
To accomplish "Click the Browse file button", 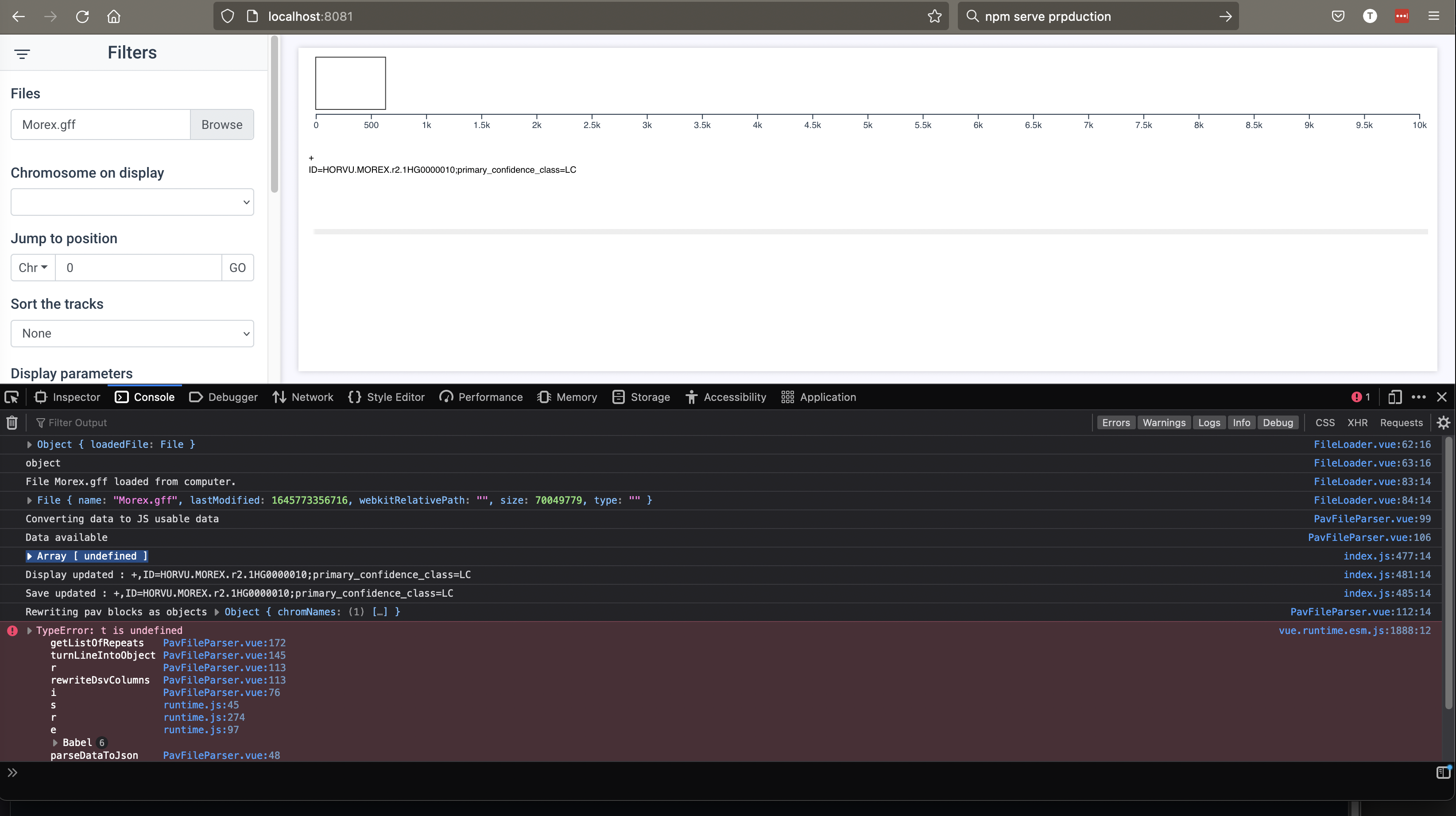I will click(221, 124).
